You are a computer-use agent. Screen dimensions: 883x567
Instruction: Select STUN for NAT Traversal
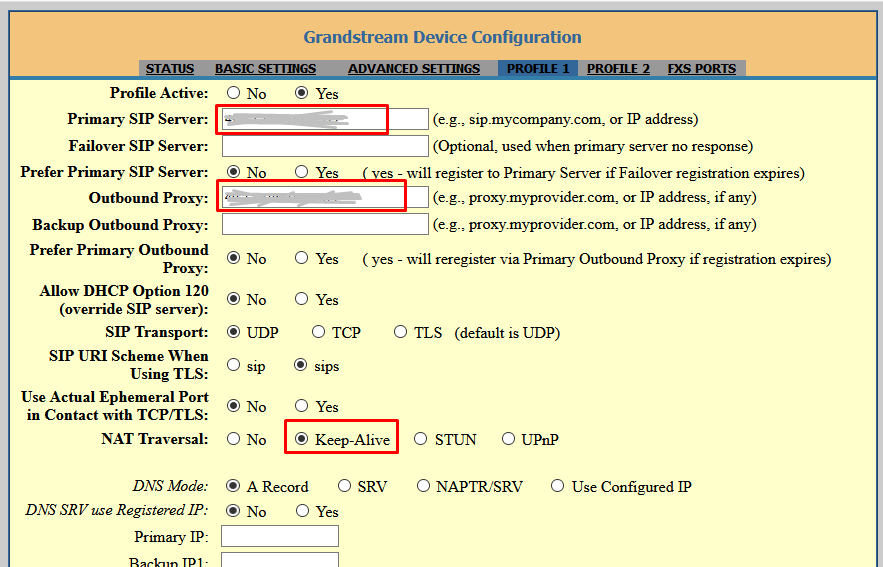[x=421, y=439]
